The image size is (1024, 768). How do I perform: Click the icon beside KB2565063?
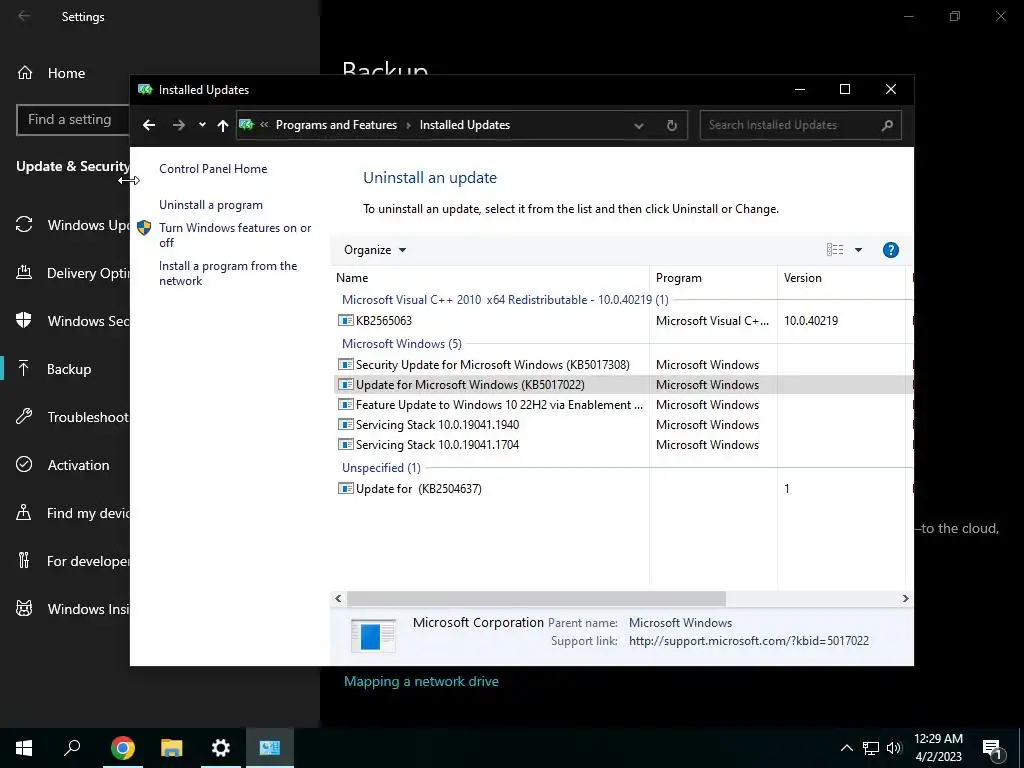[345, 321]
